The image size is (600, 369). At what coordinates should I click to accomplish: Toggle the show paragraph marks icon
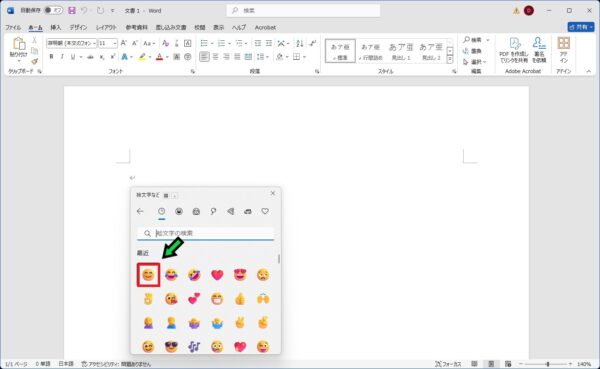point(313,43)
